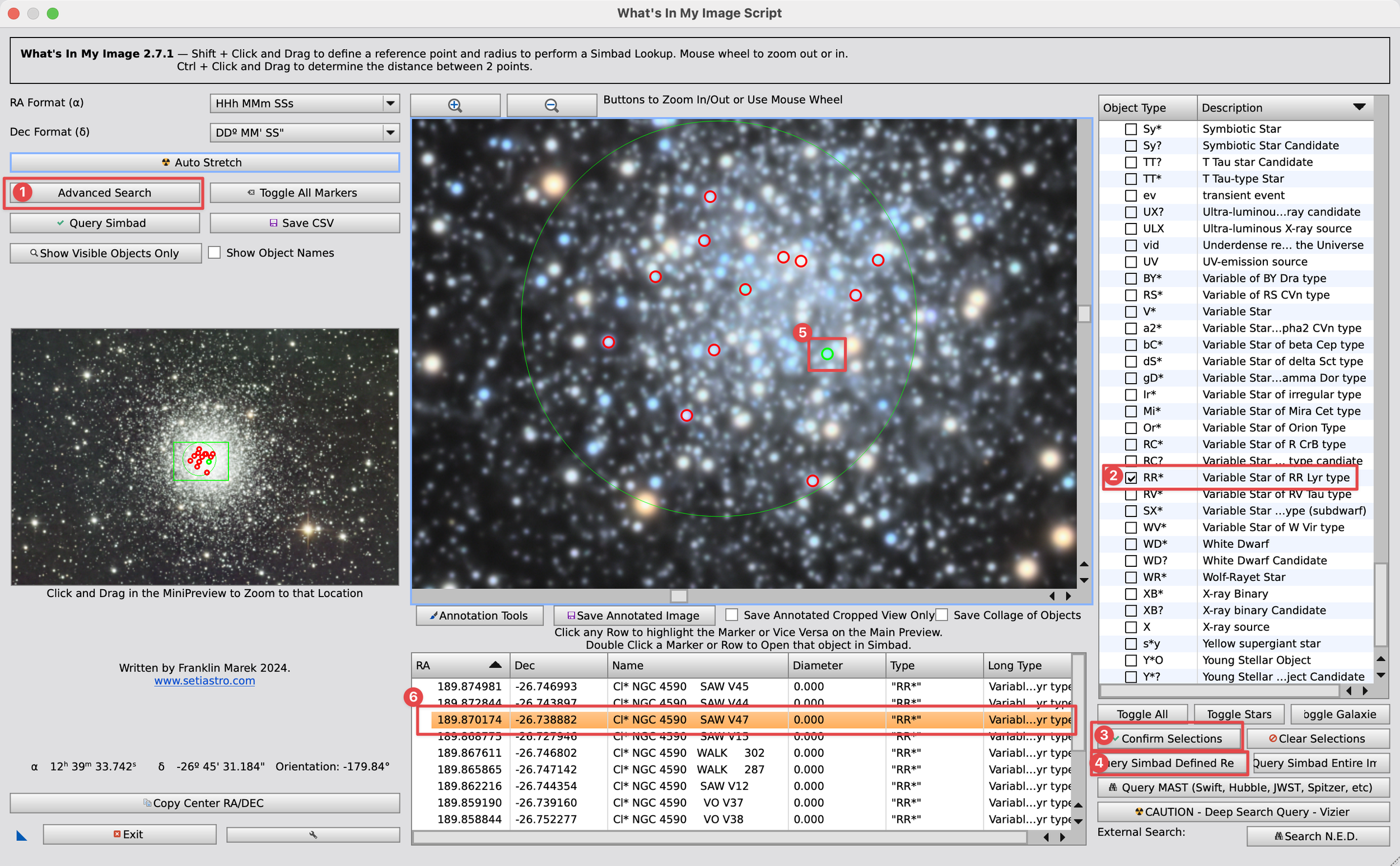Viewport: 1400px width, 866px height.
Task: Enable Show Object Names checkbox
Action: (x=214, y=253)
